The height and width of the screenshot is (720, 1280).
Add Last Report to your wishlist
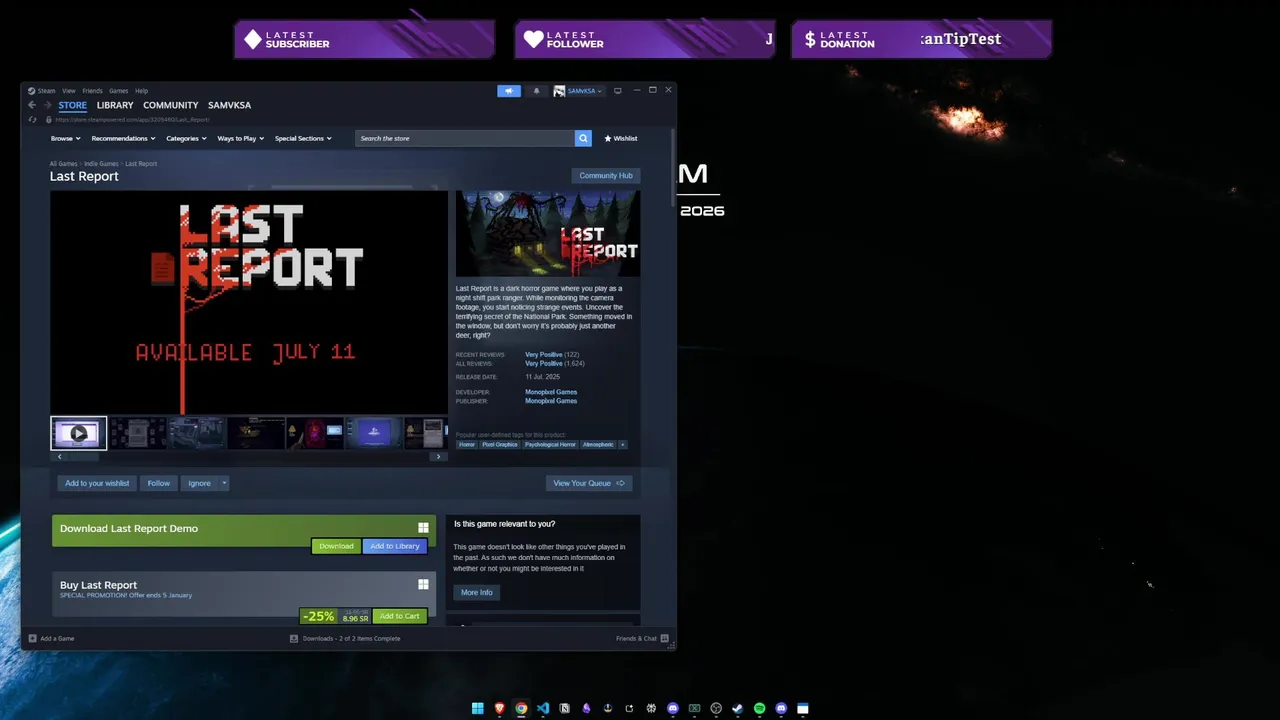(97, 483)
